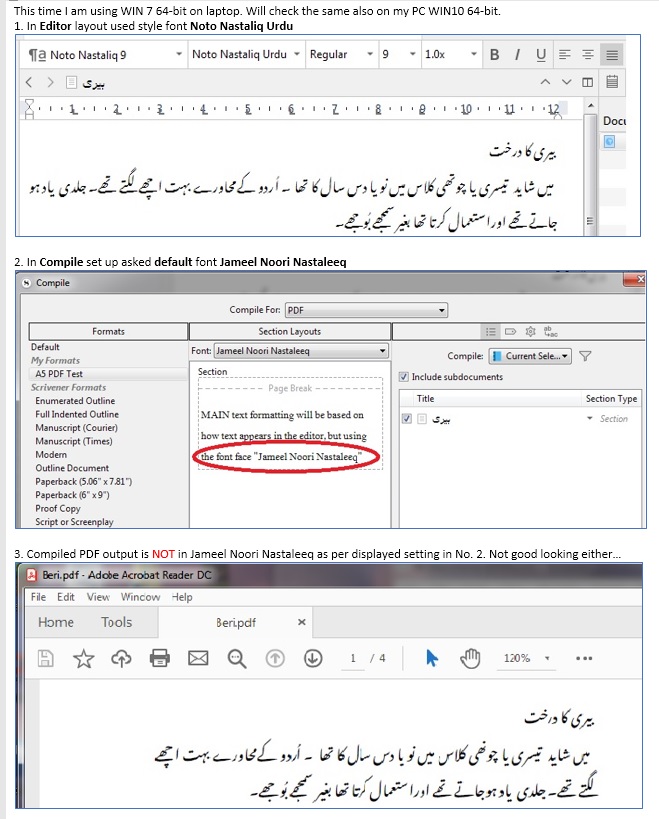Toggle italic formatting in the editor toolbar

click(517, 54)
